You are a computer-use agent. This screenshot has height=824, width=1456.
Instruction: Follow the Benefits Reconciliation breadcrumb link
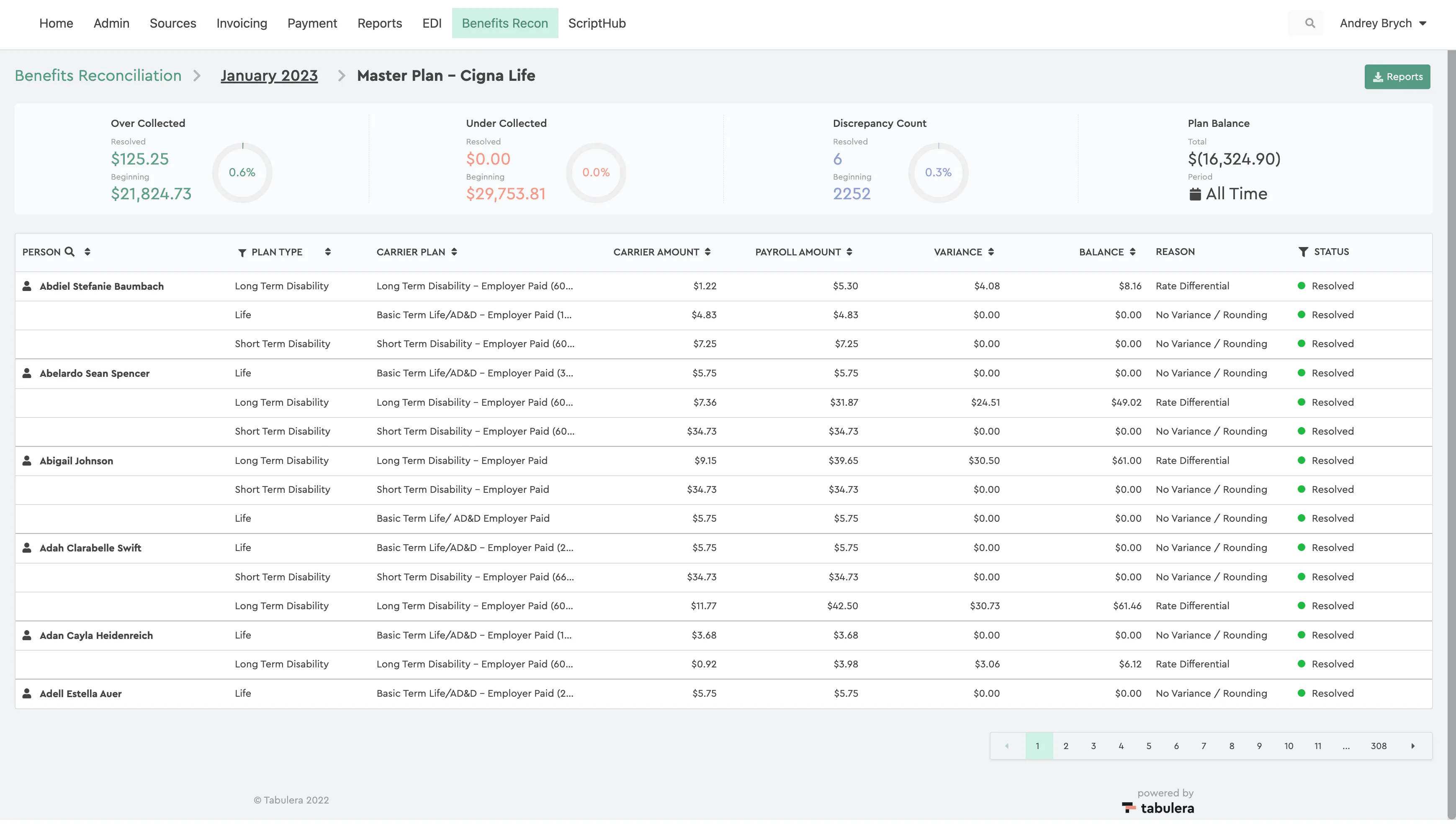(98, 75)
